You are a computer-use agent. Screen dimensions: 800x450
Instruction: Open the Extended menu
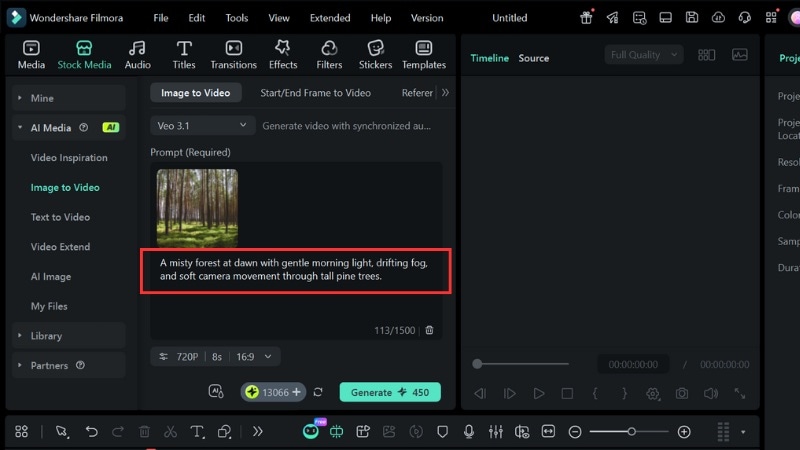pos(330,18)
